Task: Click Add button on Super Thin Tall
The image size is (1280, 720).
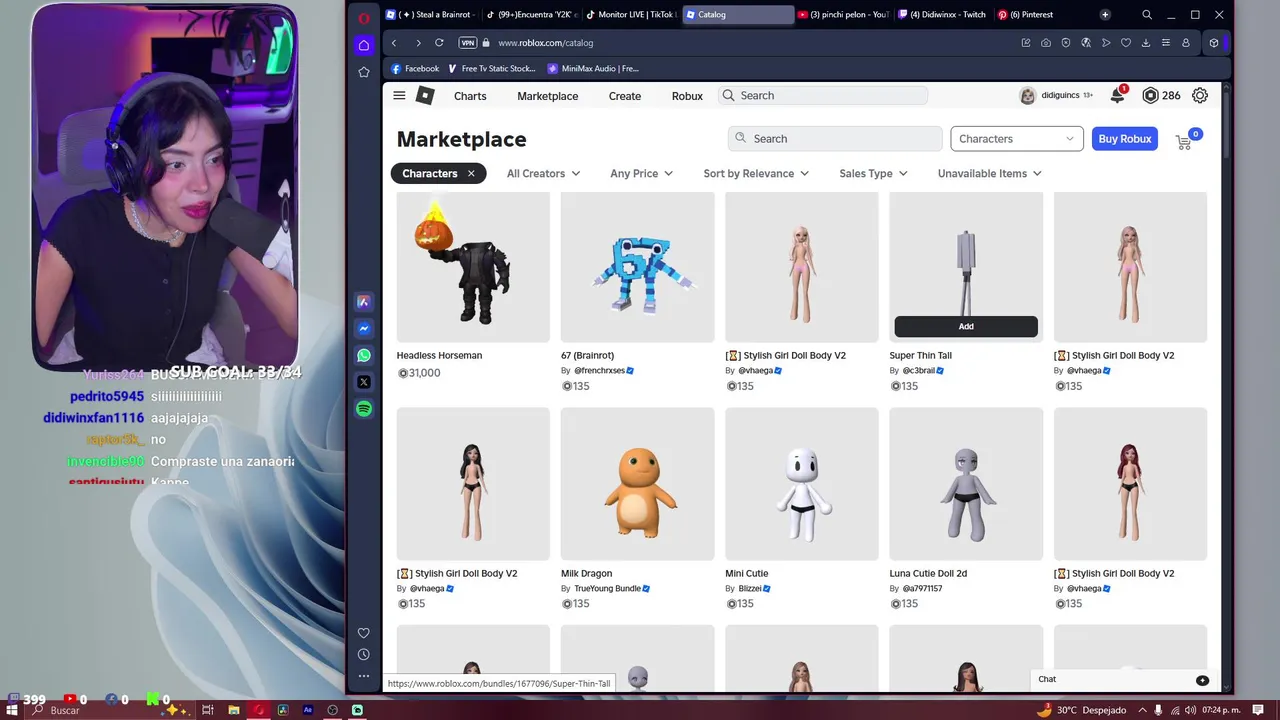Action: click(966, 326)
